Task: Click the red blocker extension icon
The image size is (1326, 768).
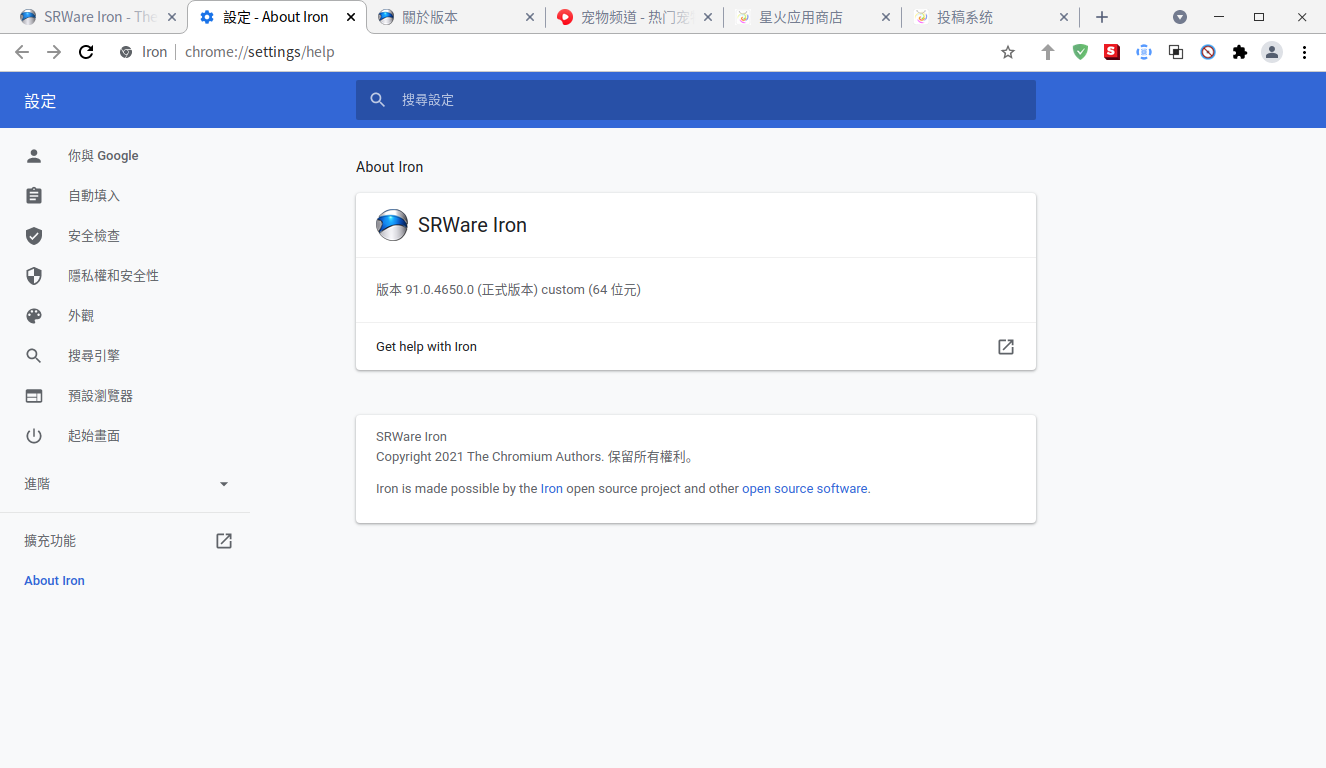Action: 1208,52
